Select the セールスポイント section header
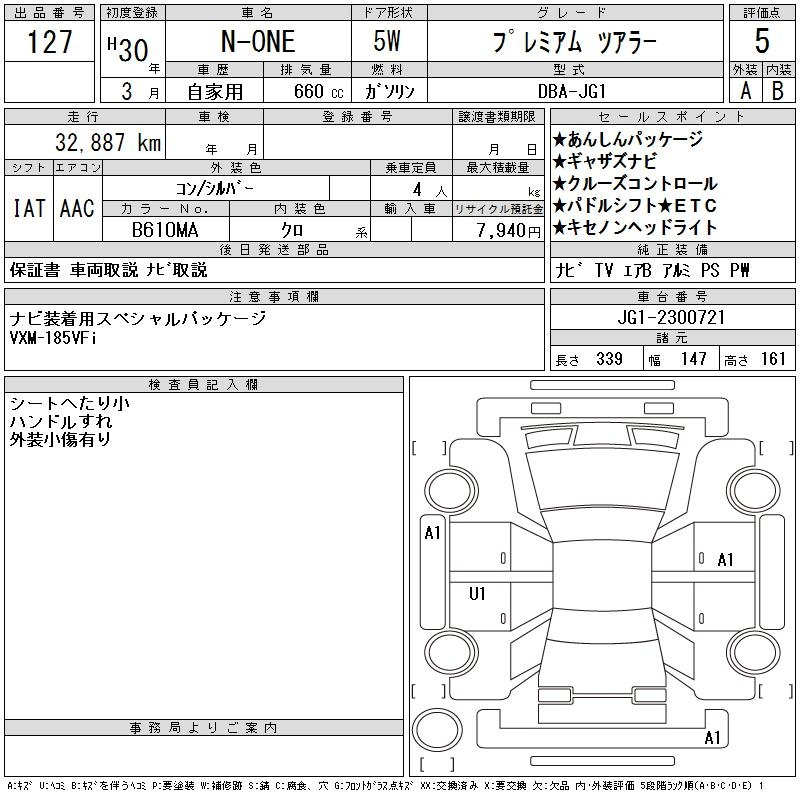 pos(672,117)
